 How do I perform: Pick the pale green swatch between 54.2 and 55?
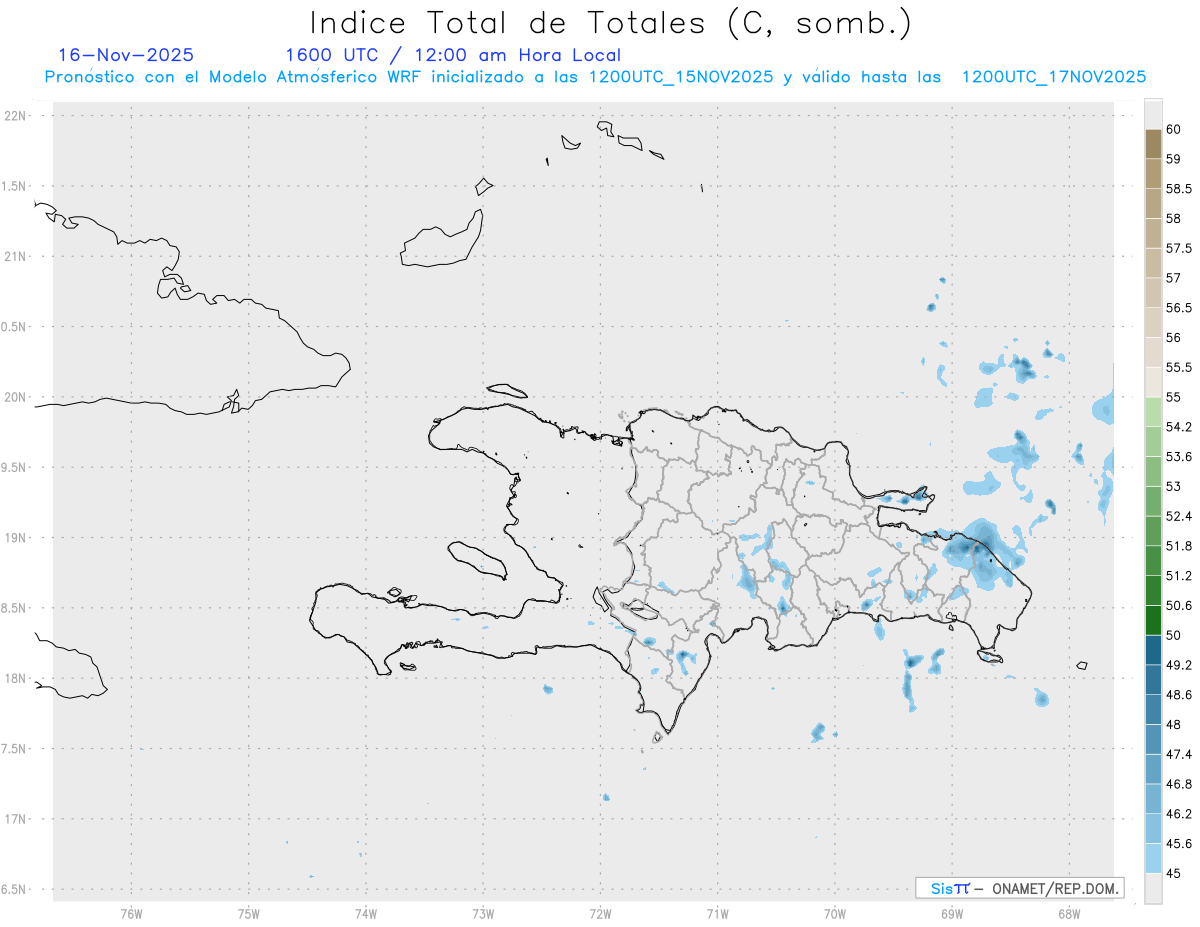coord(1153,412)
